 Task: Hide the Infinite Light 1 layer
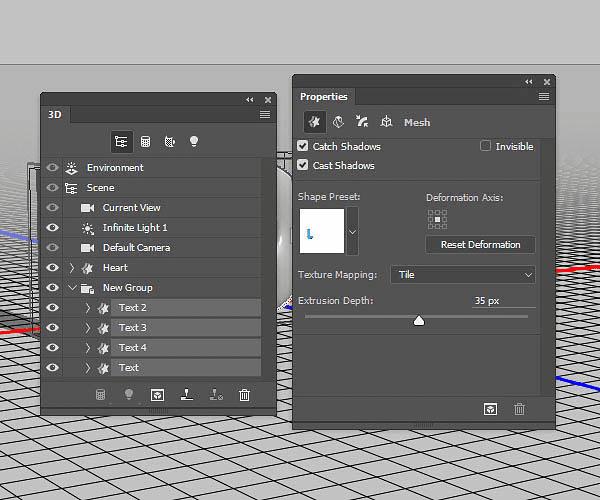point(53,228)
